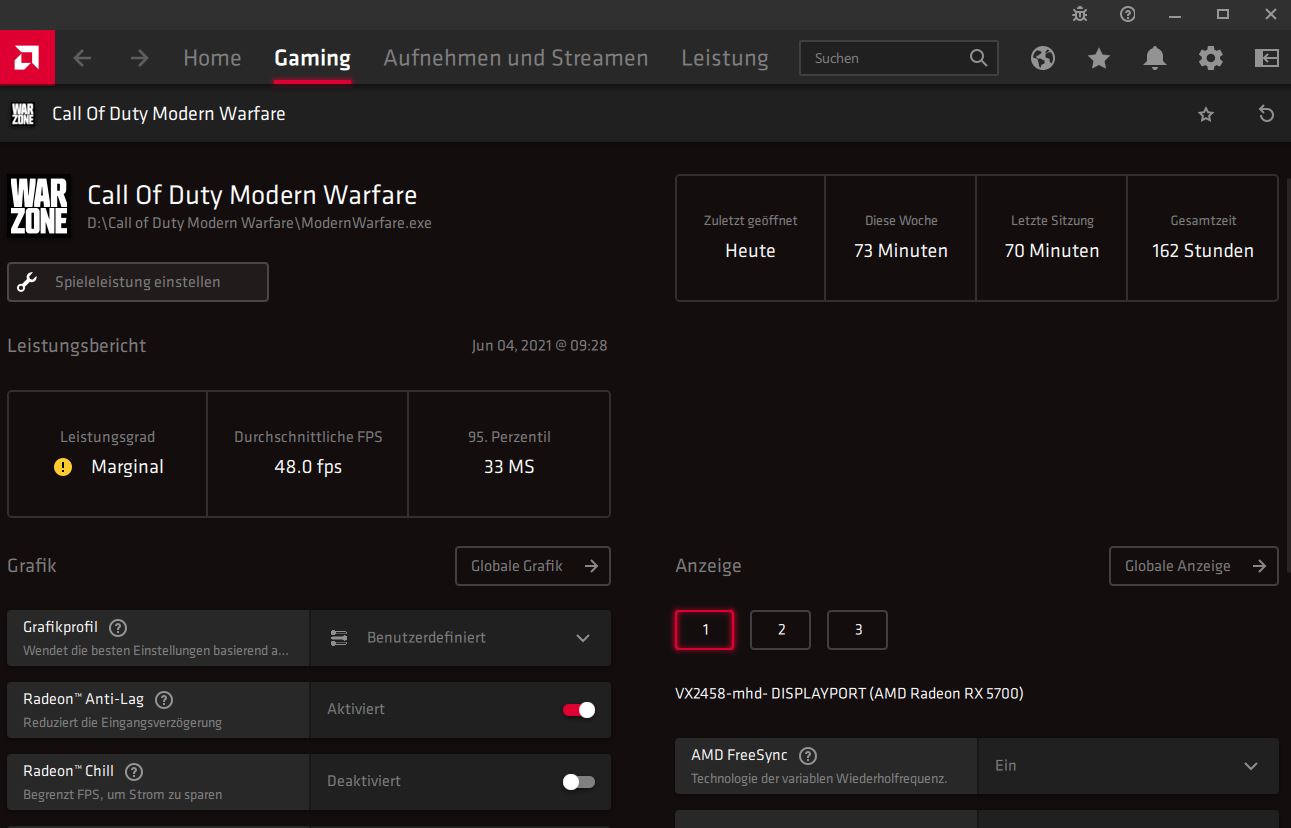The width and height of the screenshot is (1291, 828).
Task: Open the Leistung tab
Action: coord(725,58)
